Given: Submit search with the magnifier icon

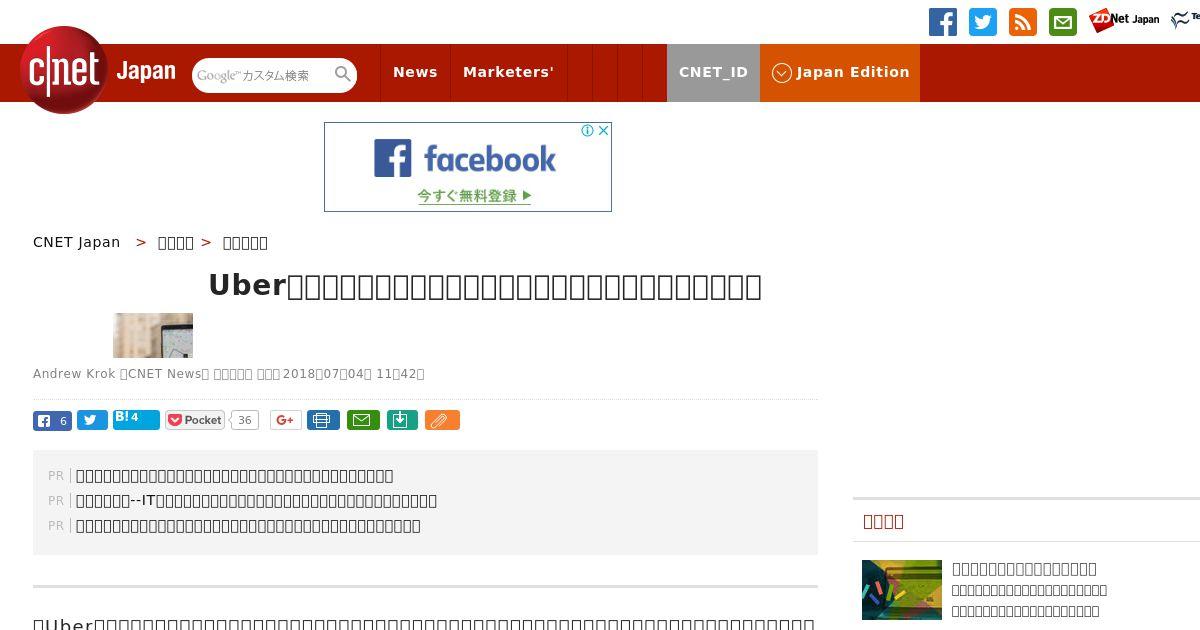Looking at the screenshot, I should 343,74.
